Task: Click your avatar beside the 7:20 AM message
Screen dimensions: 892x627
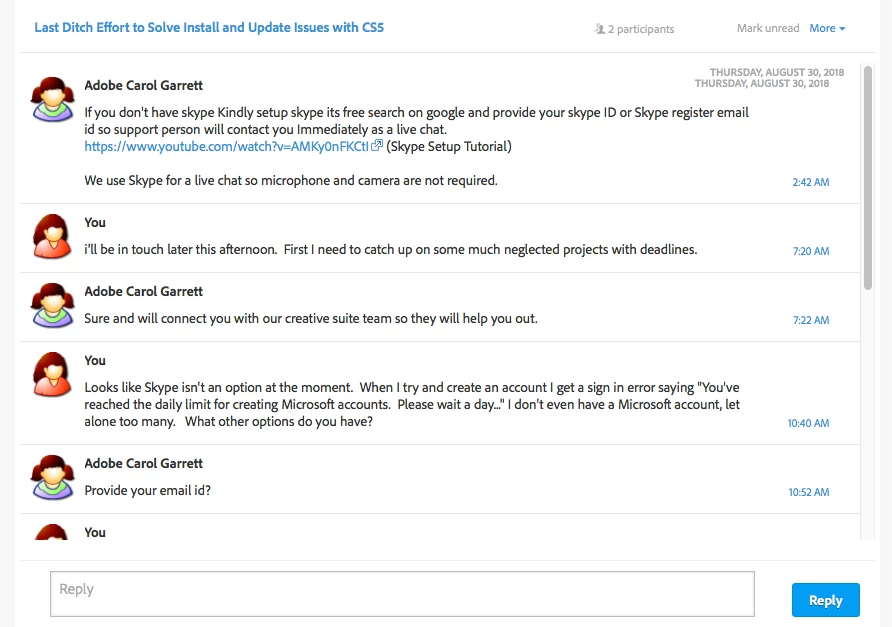Action: point(52,236)
